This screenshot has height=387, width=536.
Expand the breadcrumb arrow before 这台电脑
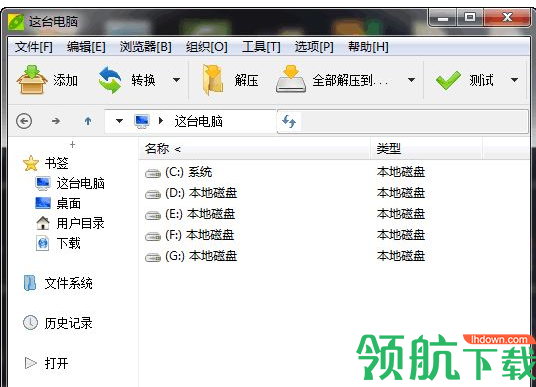161,121
